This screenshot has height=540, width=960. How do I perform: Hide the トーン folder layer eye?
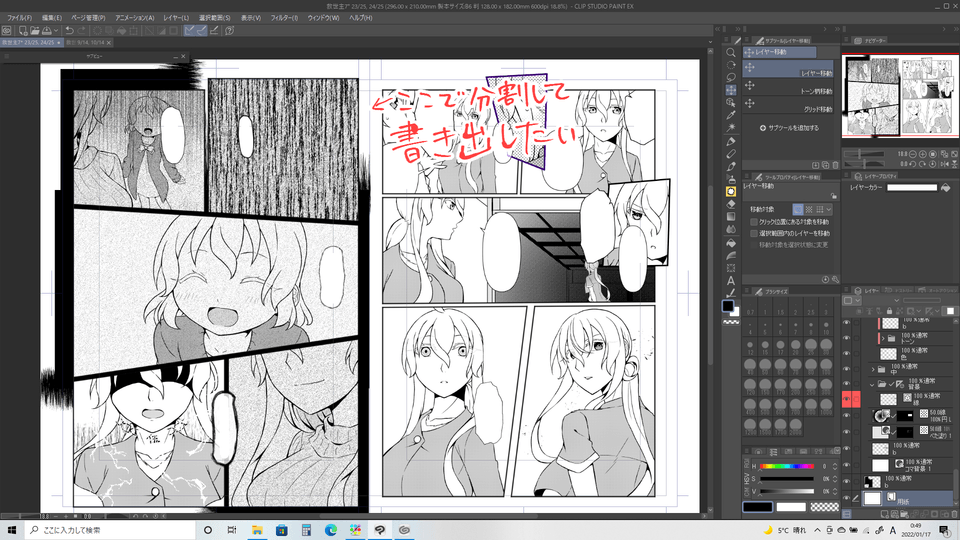pyautogui.click(x=847, y=337)
